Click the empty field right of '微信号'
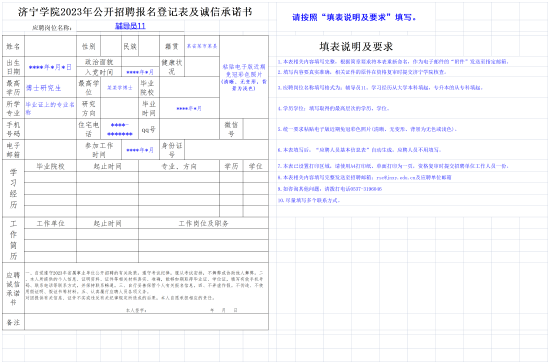 (256, 129)
